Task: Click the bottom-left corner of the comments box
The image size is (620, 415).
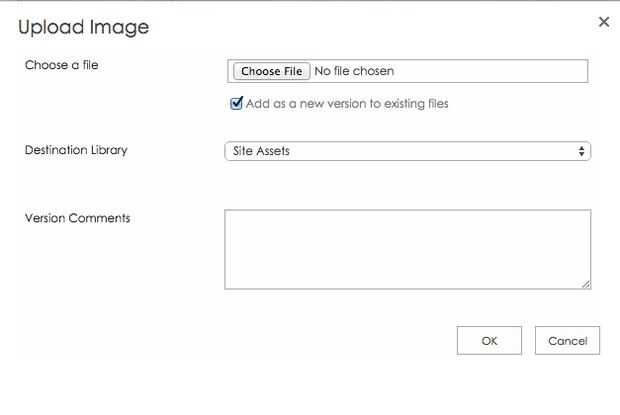Action: pos(229,284)
